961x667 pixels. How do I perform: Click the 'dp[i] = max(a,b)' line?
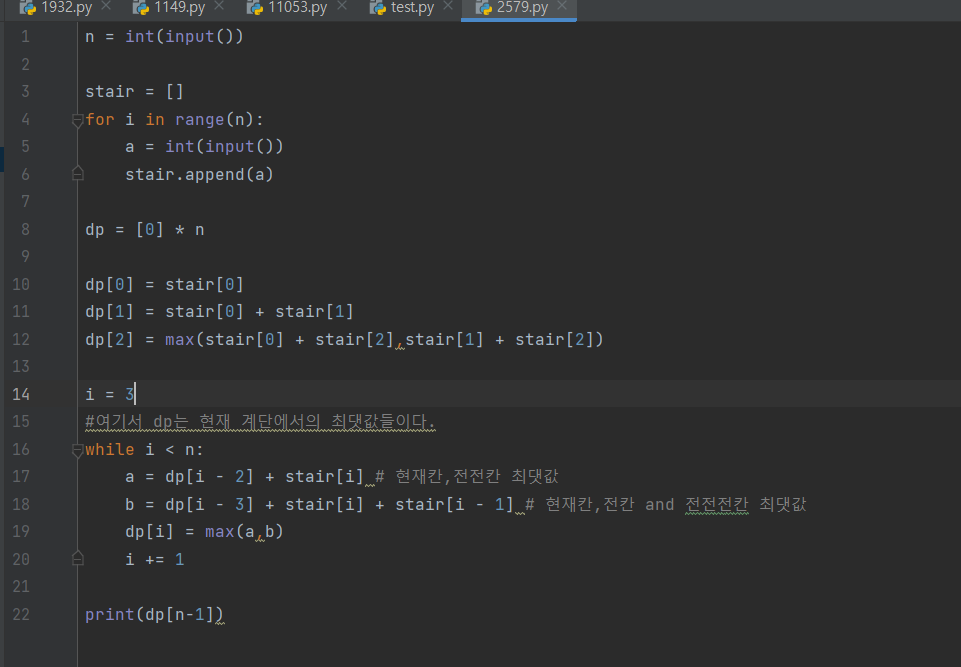coord(204,532)
